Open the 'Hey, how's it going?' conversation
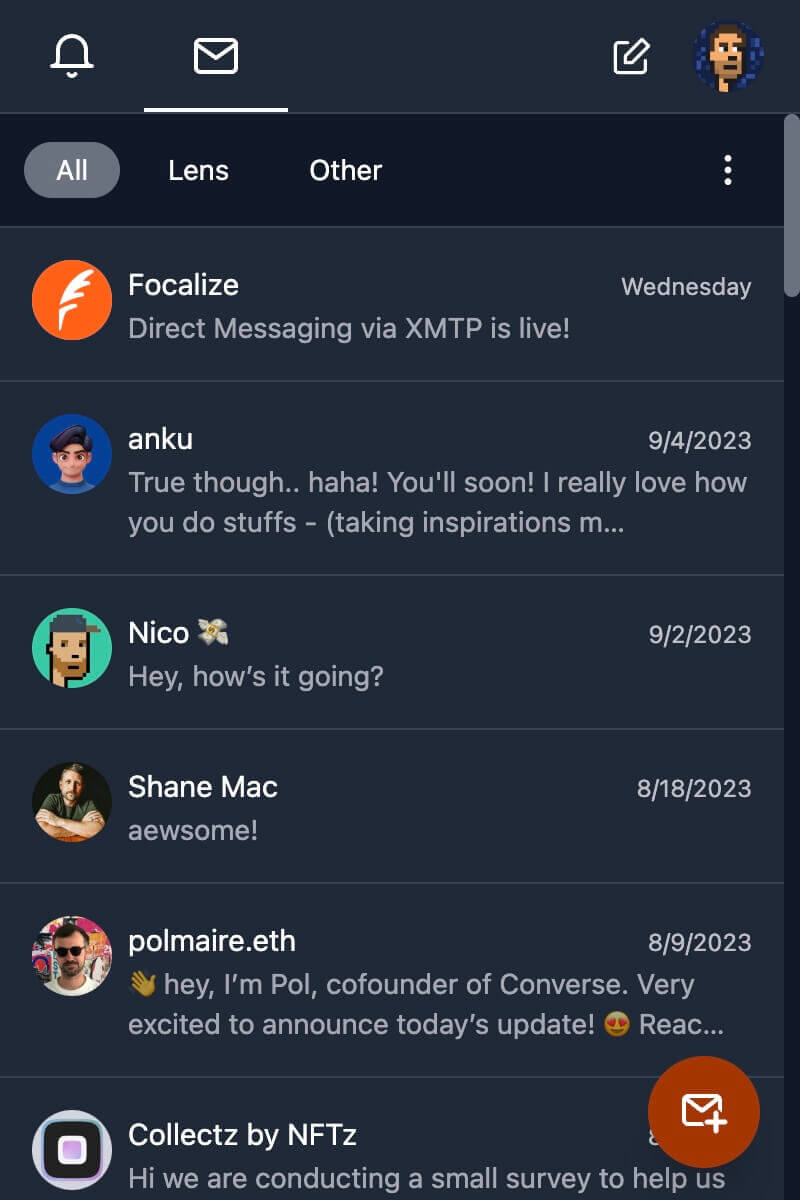Screen dimensions: 800x1200 392,652
